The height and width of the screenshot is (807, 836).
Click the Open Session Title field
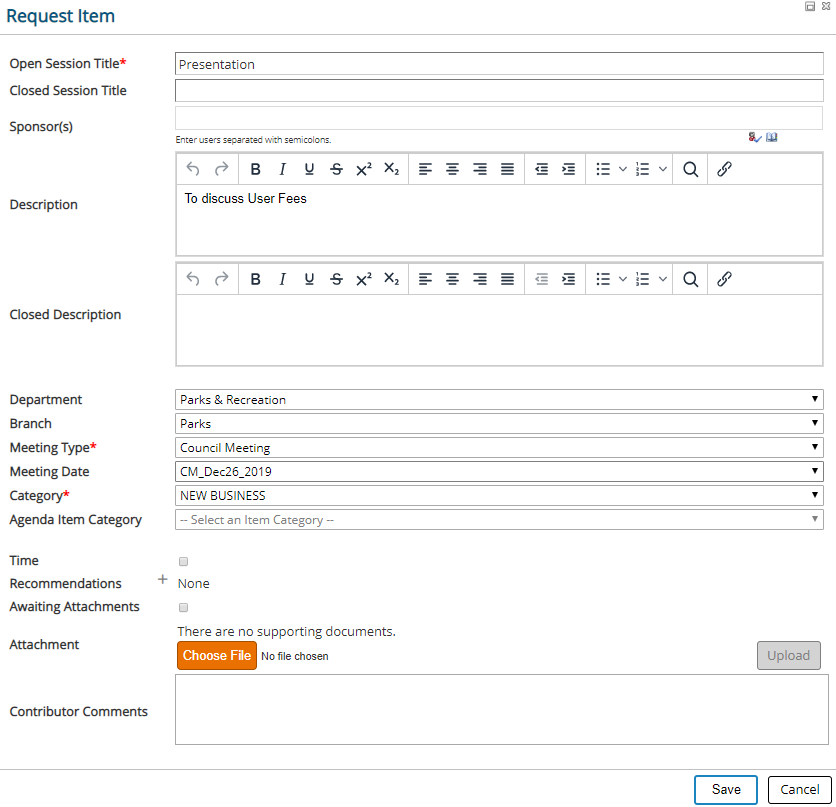(x=499, y=64)
